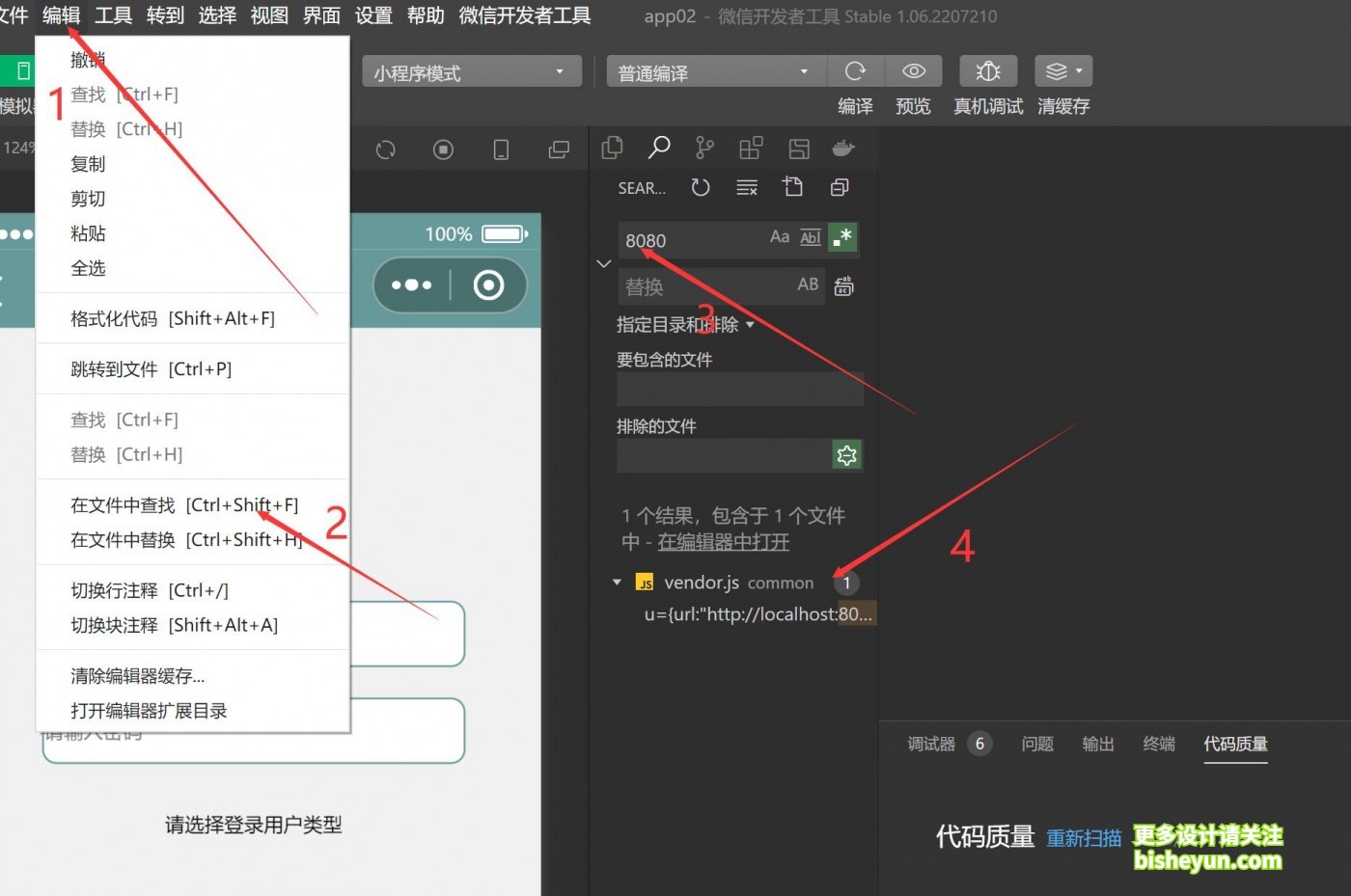Click the real-device debug bug icon

(988, 71)
